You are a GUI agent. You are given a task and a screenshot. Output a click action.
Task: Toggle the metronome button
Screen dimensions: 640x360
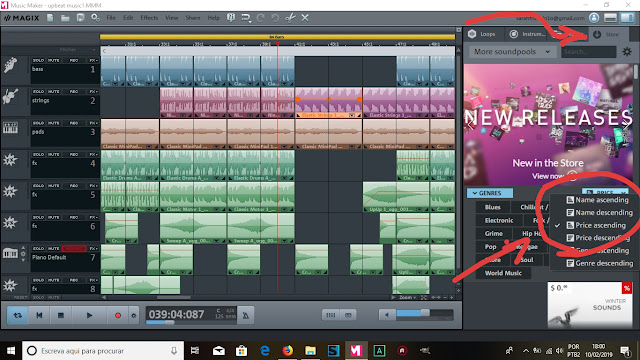click(x=245, y=315)
